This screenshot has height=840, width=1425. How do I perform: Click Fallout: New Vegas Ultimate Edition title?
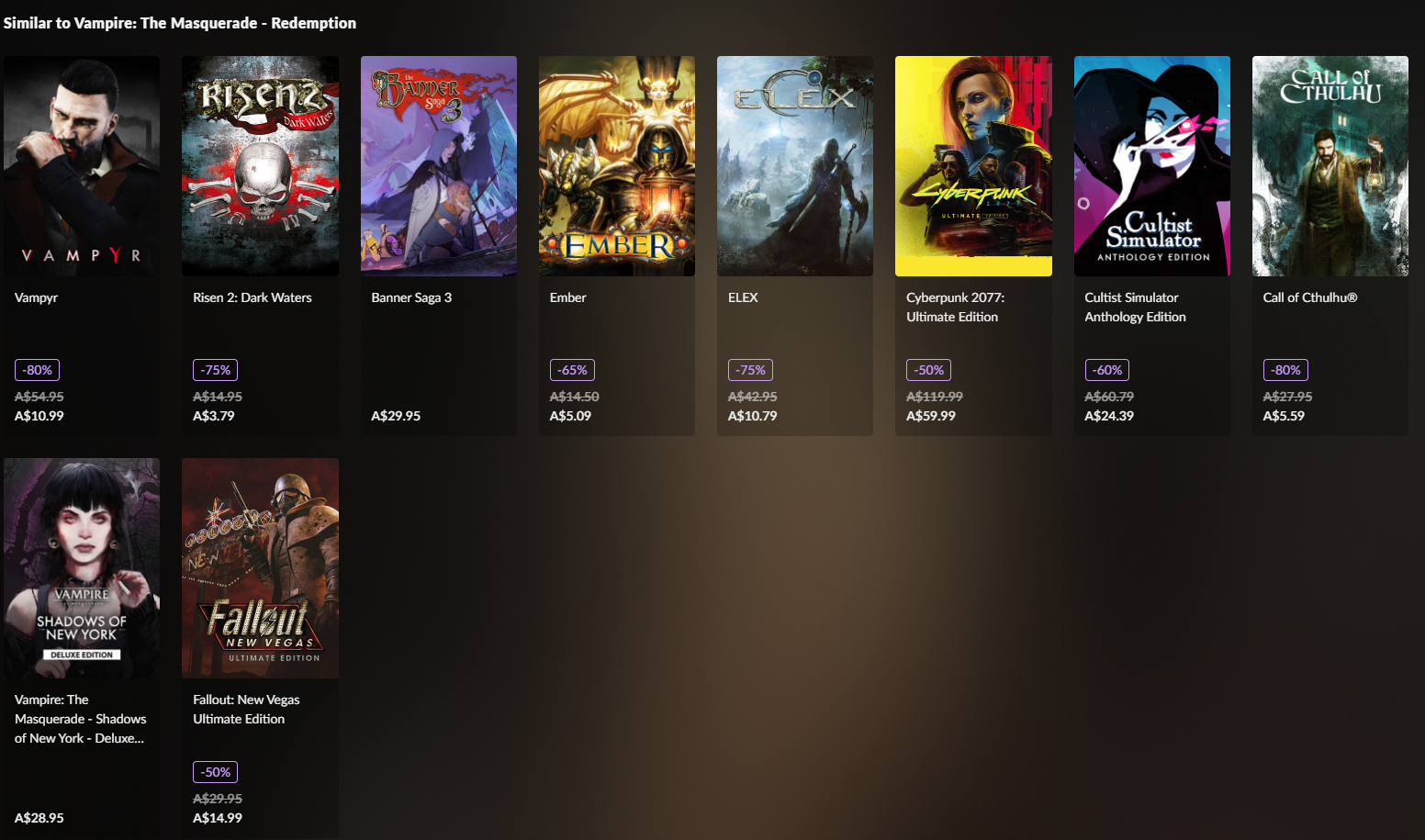tap(246, 709)
